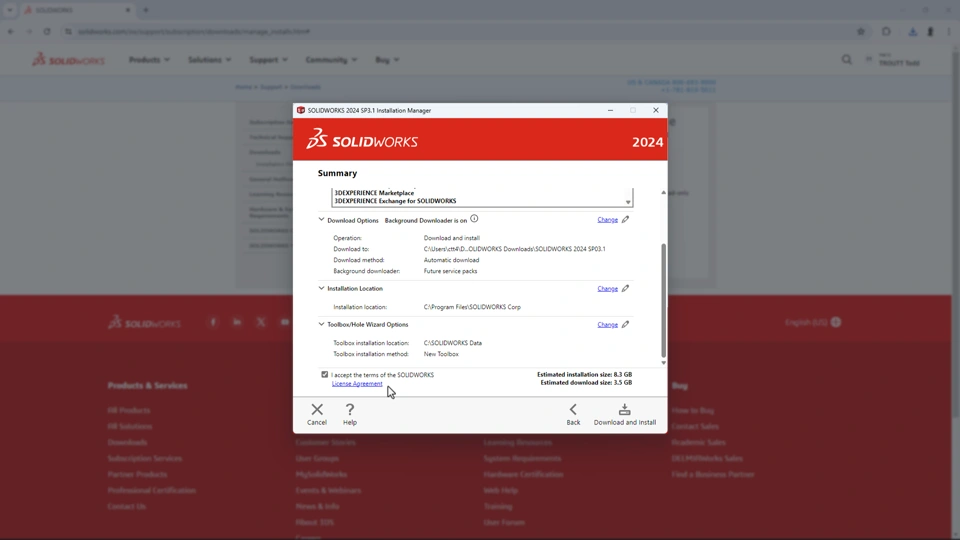Click Change link for Installation Location
This screenshot has height=540, width=960.
coord(607,288)
